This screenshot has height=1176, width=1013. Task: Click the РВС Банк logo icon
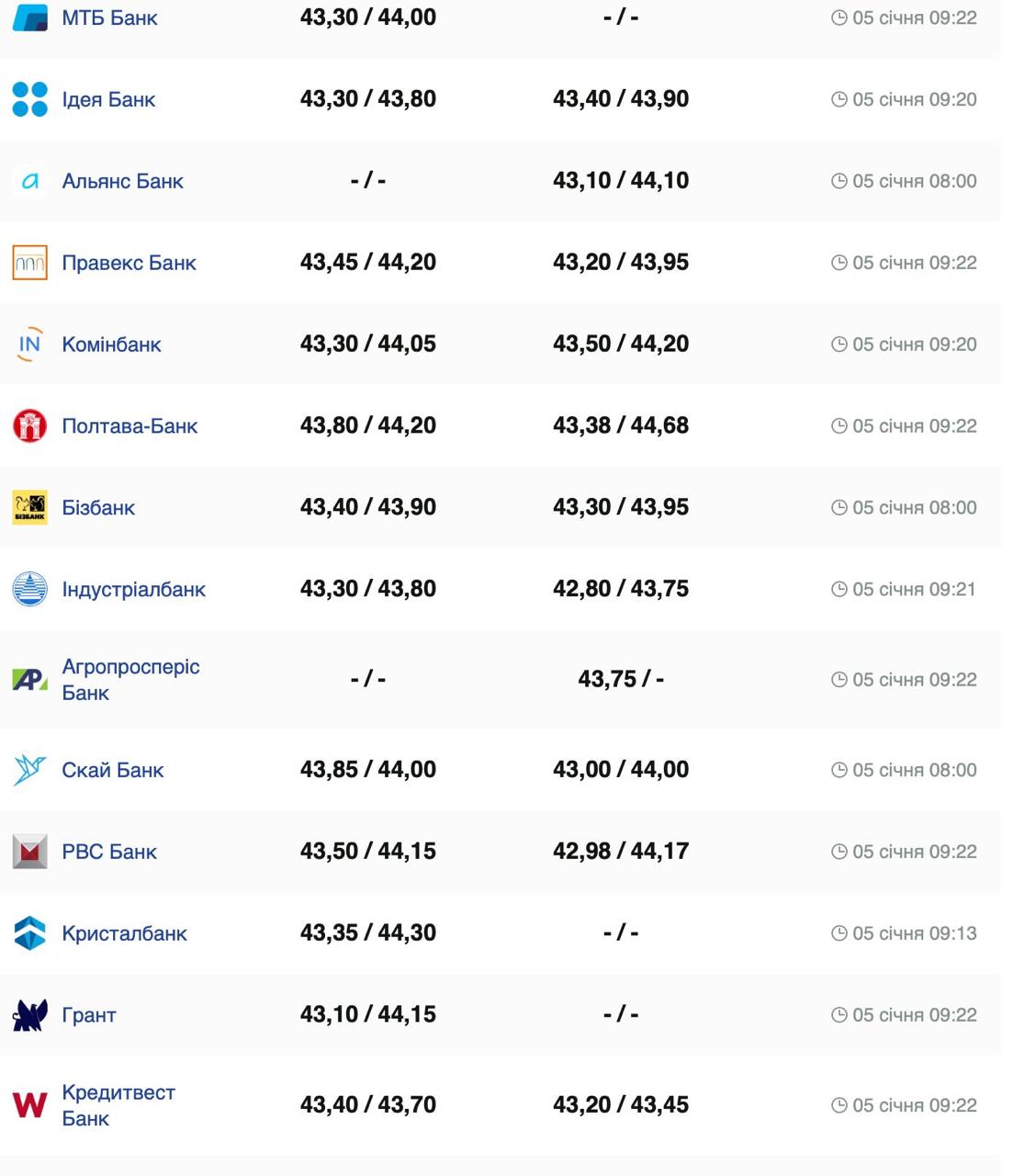pos(29,852)
